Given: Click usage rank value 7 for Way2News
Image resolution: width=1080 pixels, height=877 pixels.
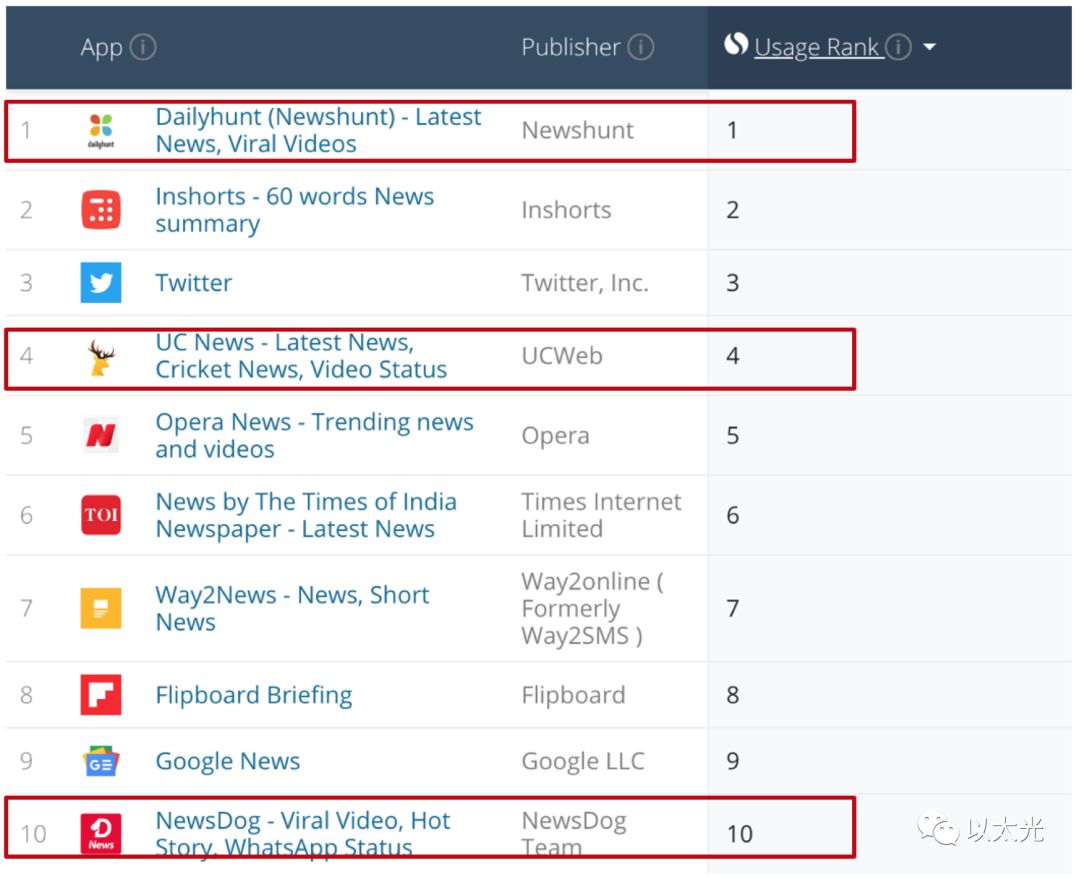Looking at the screenshot, I should pyautogui.click(x=732, y=608).
